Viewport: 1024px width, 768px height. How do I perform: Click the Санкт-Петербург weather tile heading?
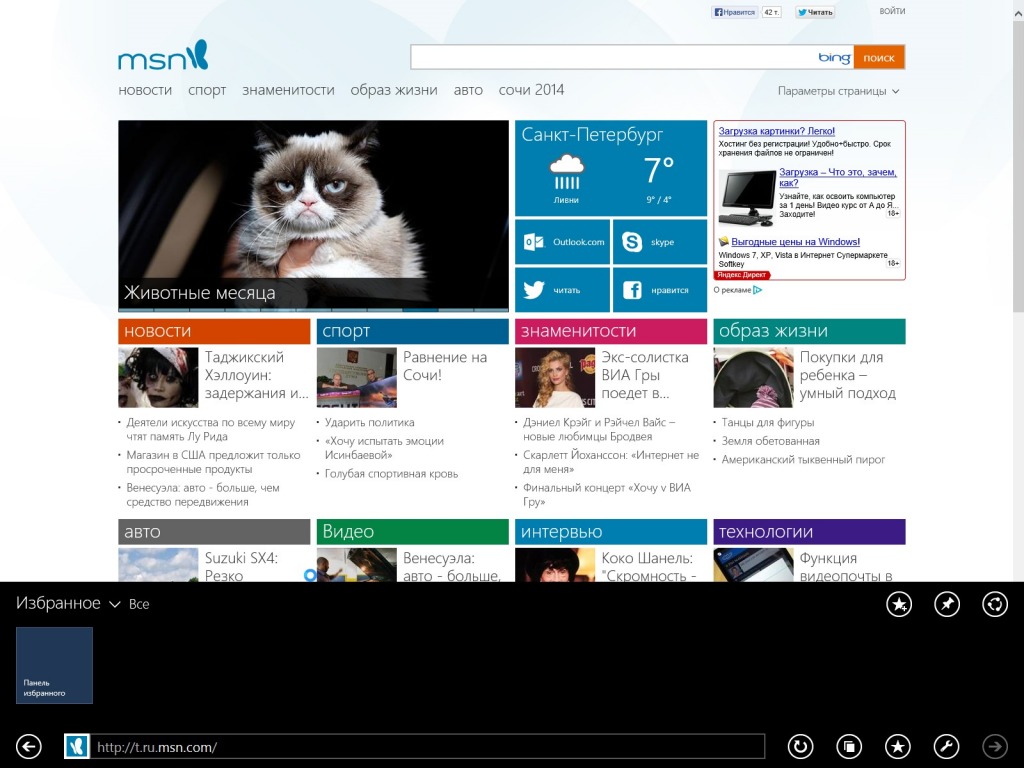click(592, 135)
